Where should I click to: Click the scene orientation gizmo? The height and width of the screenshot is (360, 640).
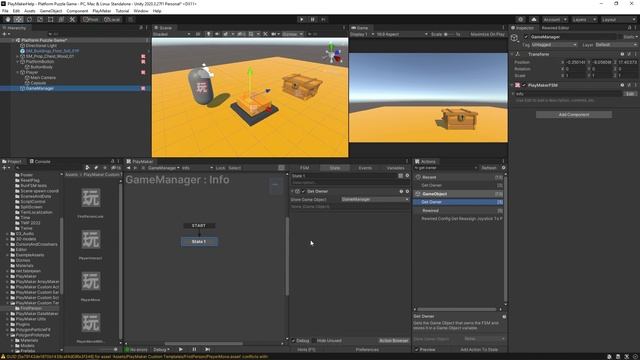(x=333, y=54)
